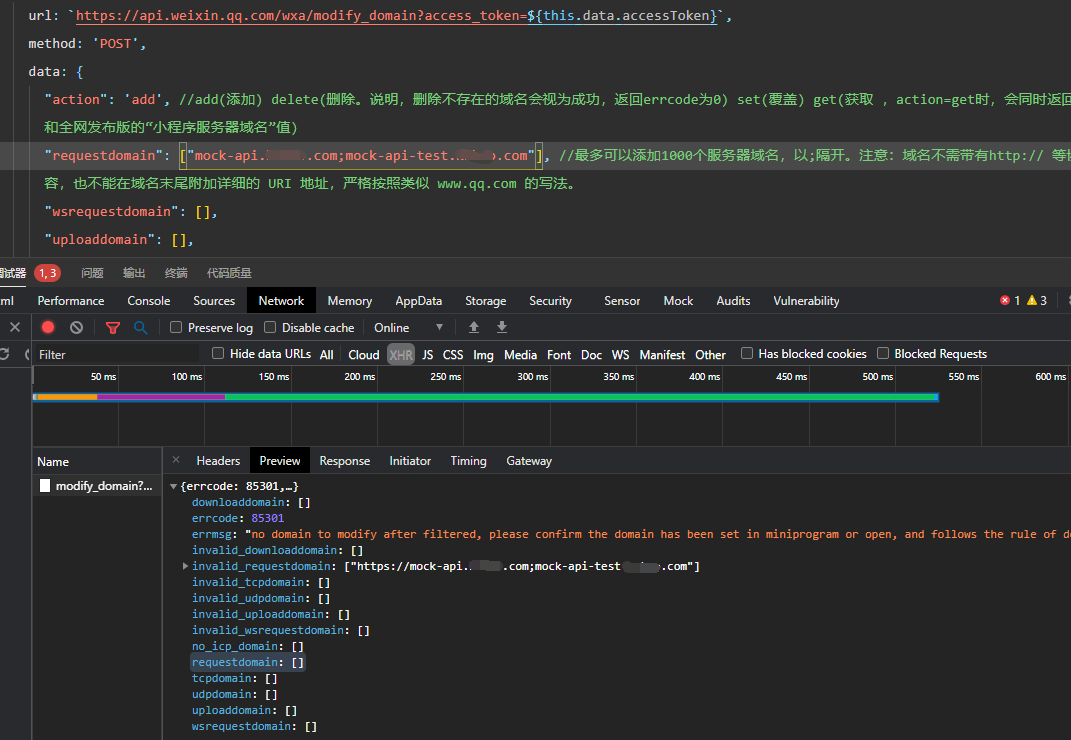
Task: Filter requests by Cloud type
Action: tap(364, 355)
